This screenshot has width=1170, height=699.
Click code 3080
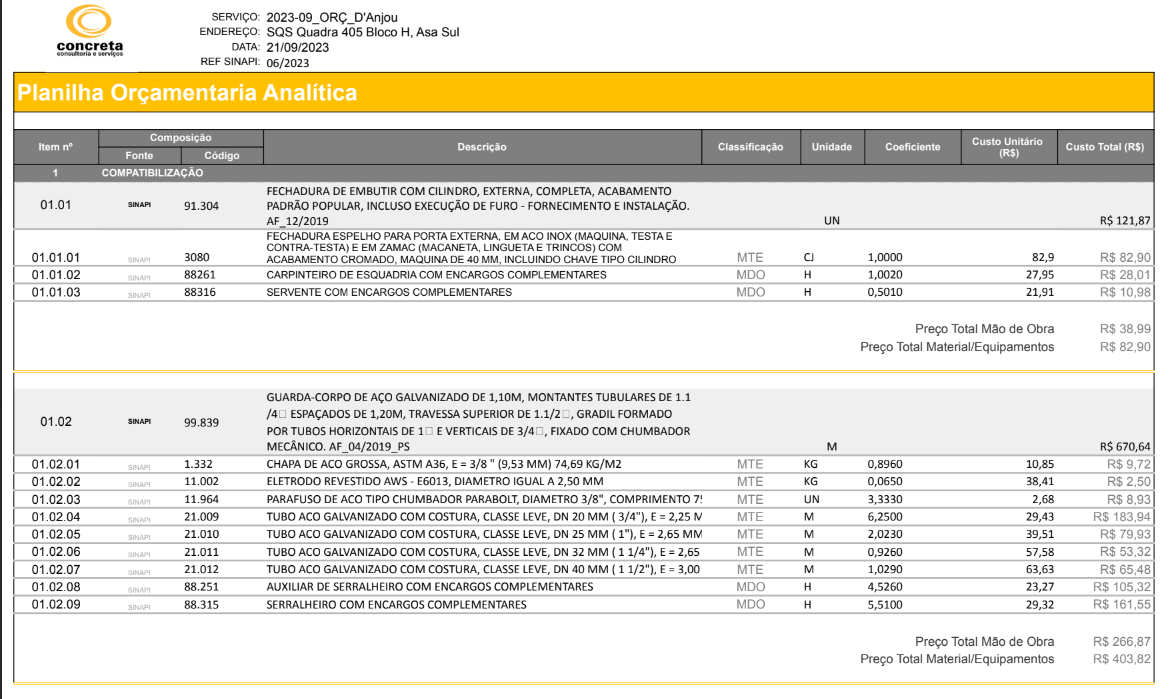pos(197,257)
